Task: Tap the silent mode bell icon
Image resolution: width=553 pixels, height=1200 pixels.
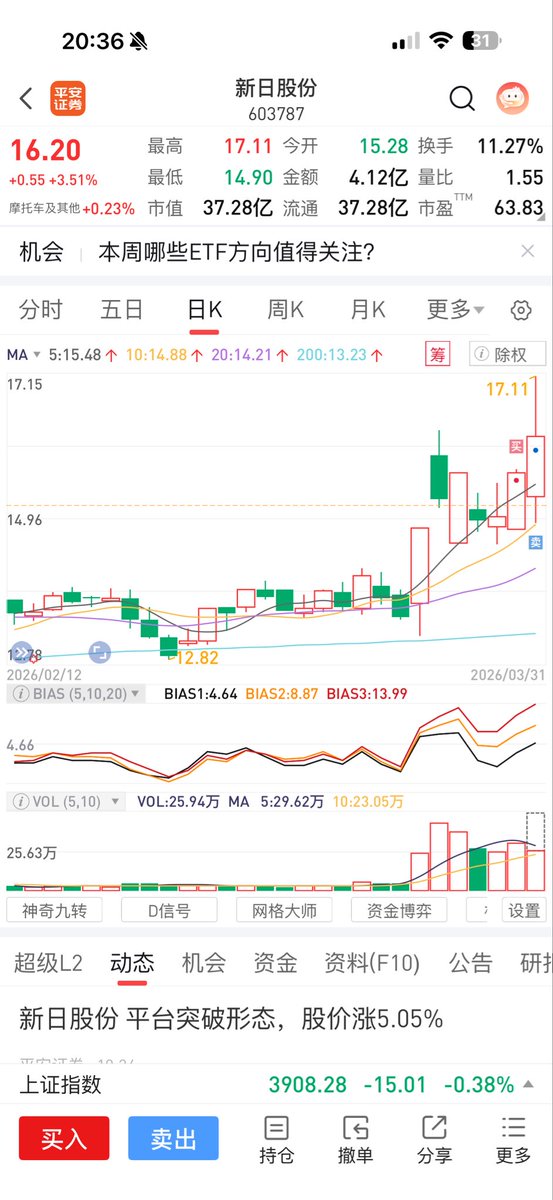Action: pyautogui.click(x=138, y=41)
